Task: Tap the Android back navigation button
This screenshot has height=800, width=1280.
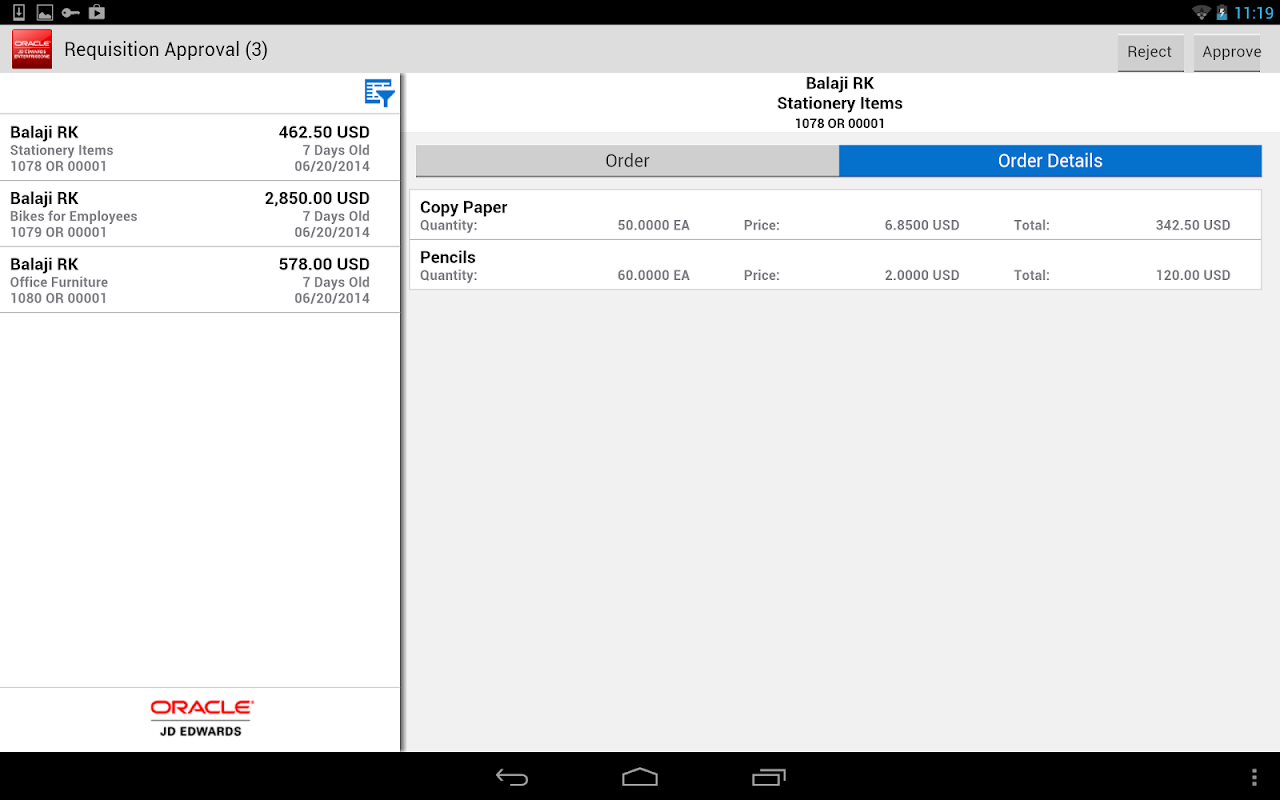Action: [512, 777]
